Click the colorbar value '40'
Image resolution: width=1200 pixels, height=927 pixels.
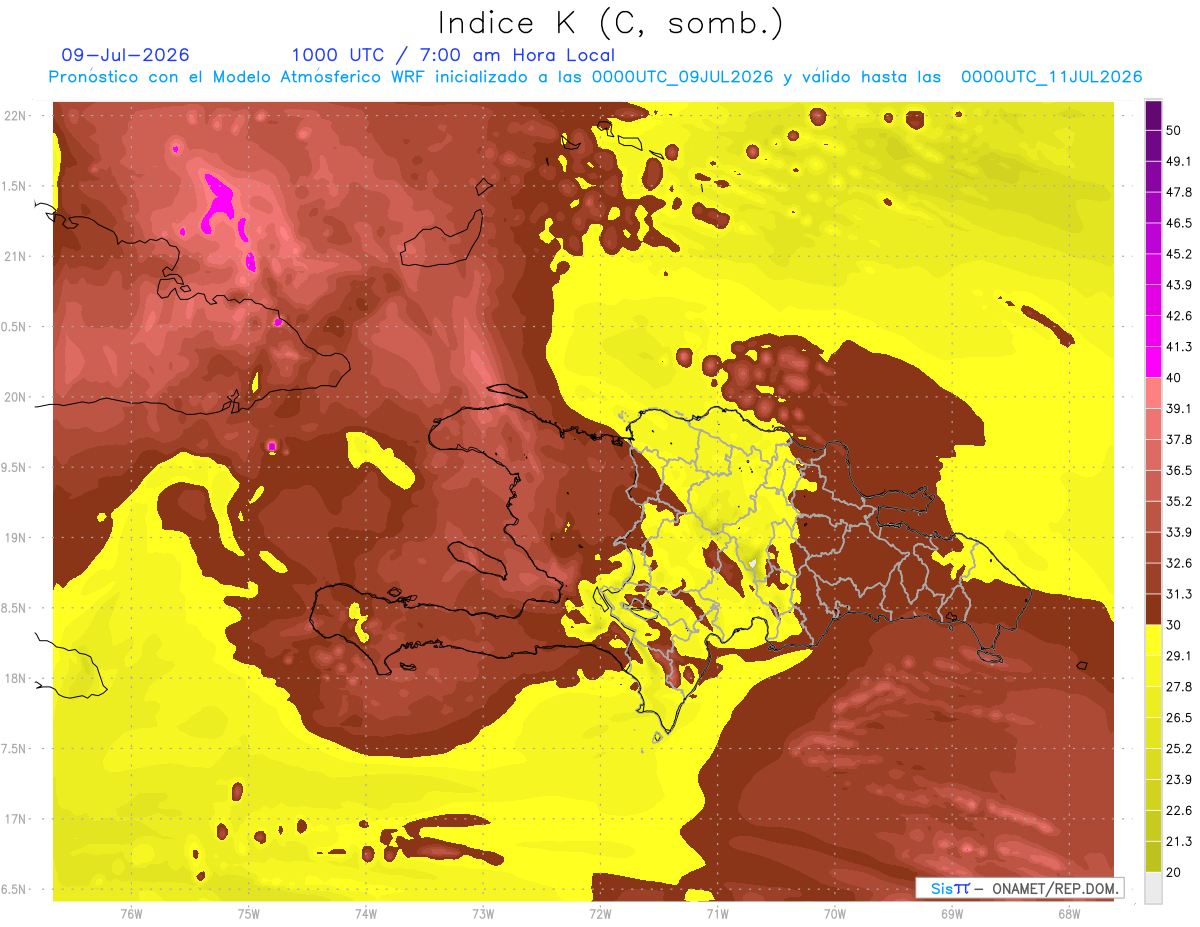tap(1175, 378)
